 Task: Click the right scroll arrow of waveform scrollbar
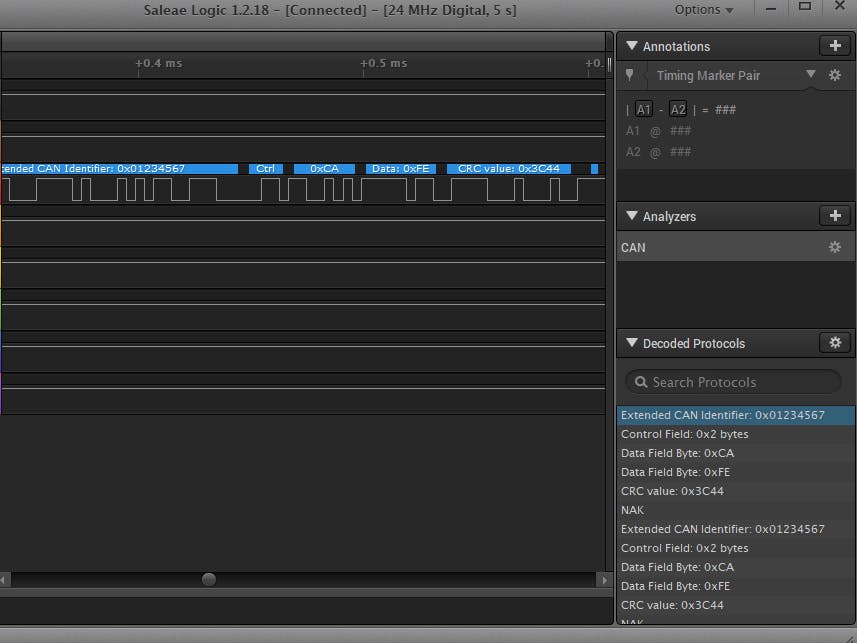tap(604, 580)
